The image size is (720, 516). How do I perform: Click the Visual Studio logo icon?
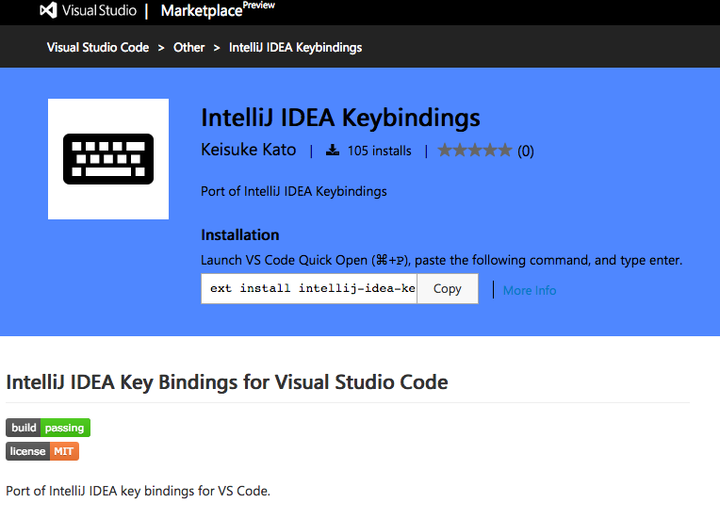[x=49, y=11]
